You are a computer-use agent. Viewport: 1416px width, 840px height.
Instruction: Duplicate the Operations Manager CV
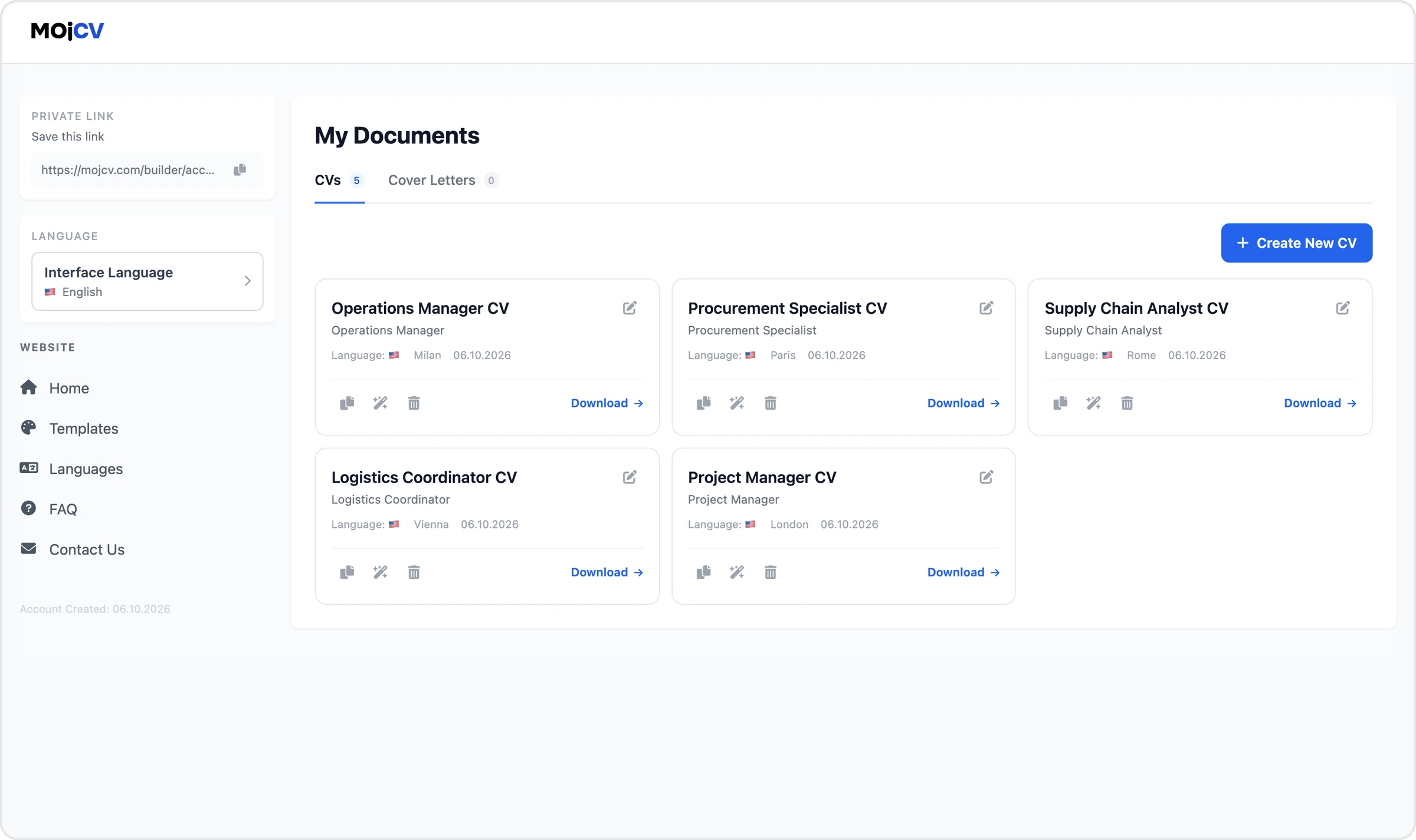coord(347,403)
